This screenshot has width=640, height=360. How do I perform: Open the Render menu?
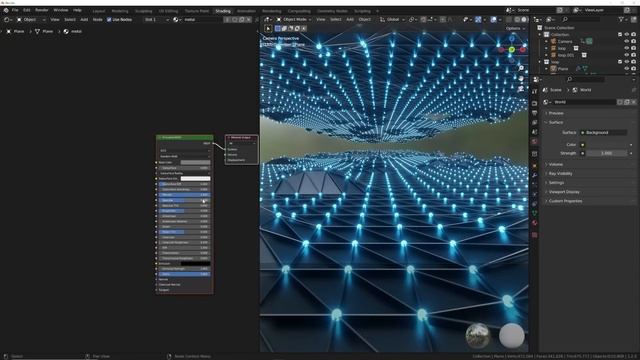(x=42, y=10)
